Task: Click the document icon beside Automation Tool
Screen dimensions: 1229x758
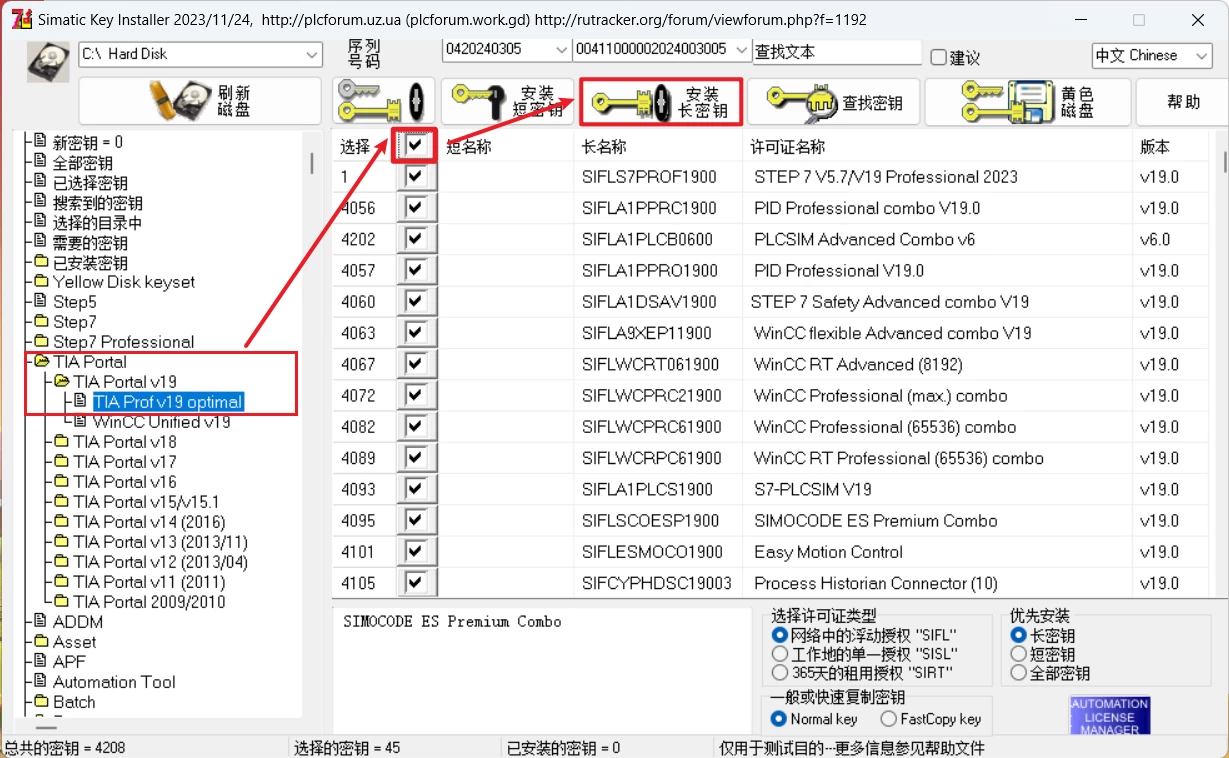Action: click(40, 682)
